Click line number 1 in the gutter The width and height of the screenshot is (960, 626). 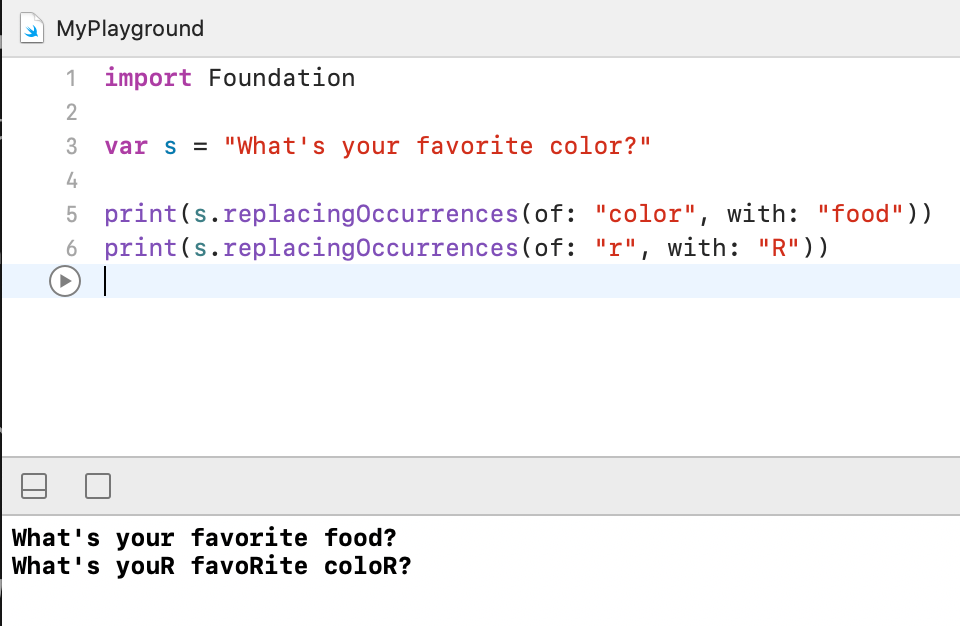[x=71, y=78]
